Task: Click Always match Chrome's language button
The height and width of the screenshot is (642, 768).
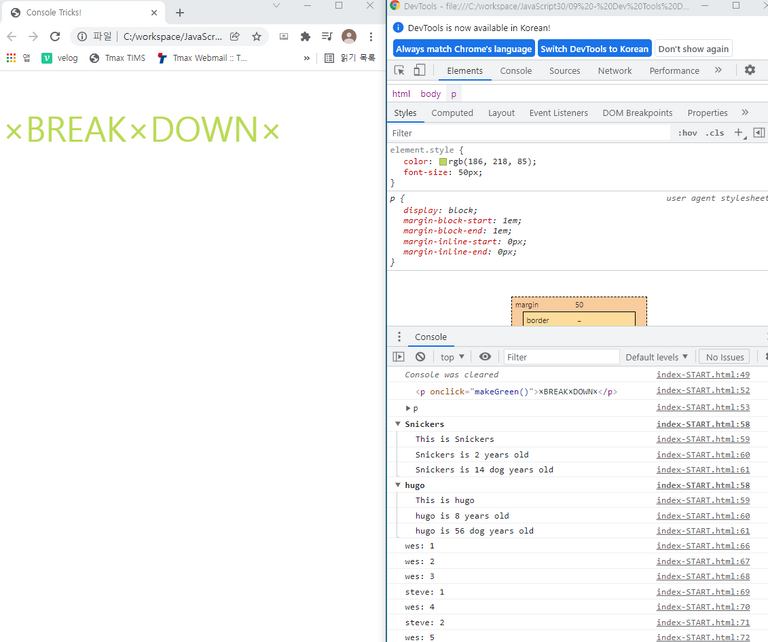Action: pyautogui.click(x=464, y=48)
